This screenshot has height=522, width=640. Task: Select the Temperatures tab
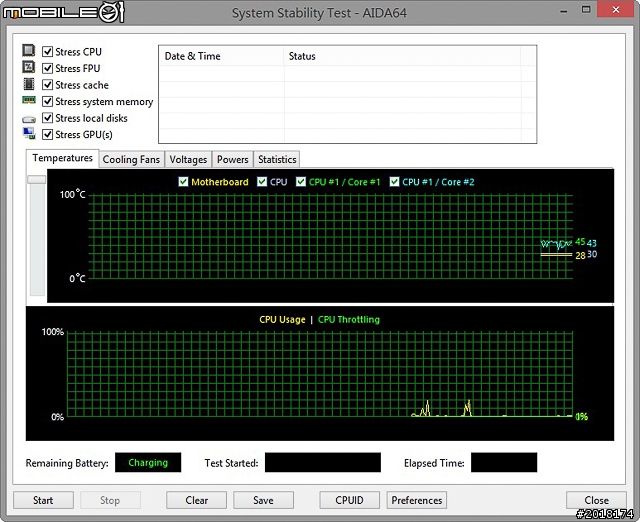[x=62, y=158]
